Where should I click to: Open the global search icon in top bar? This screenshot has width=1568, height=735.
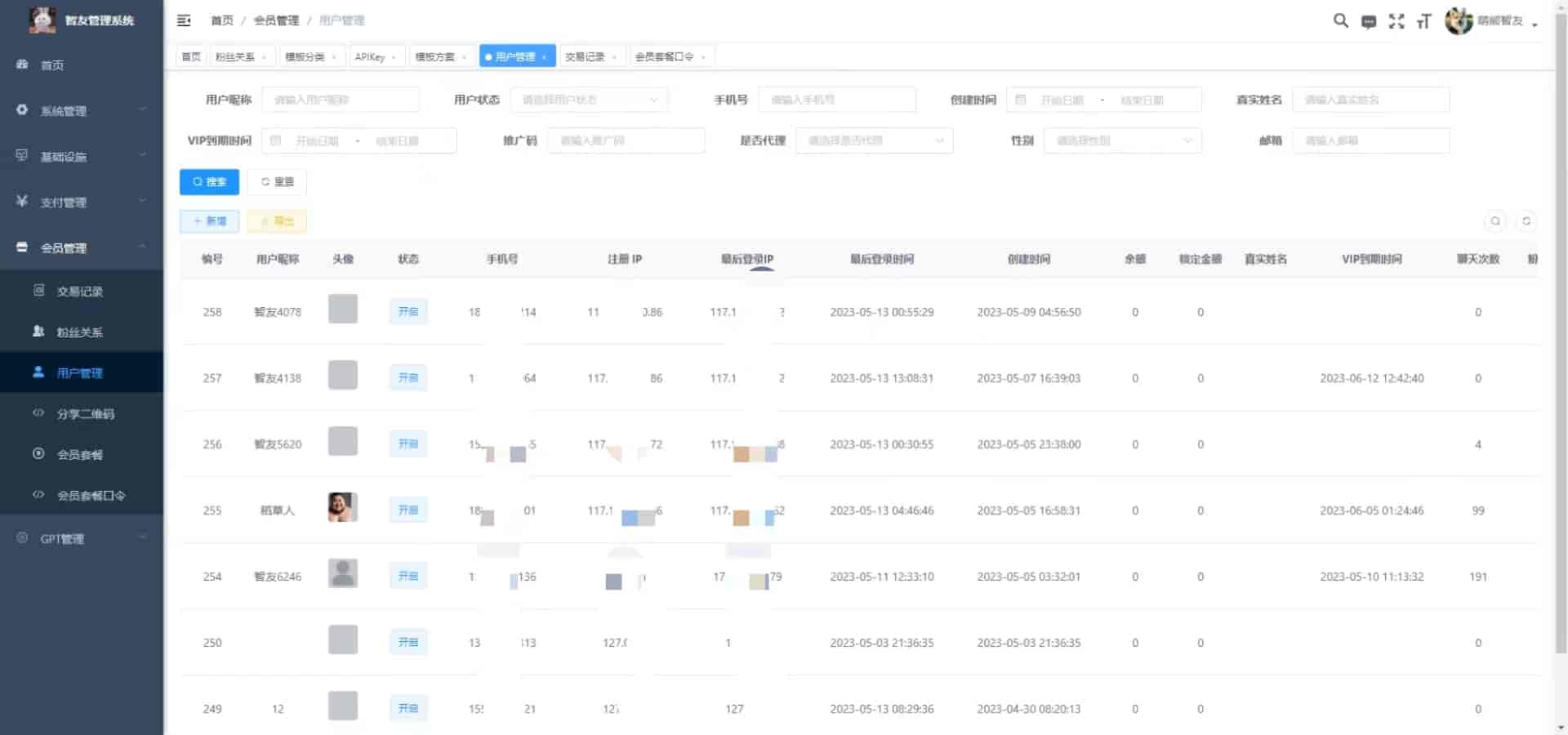point(1340,21)
